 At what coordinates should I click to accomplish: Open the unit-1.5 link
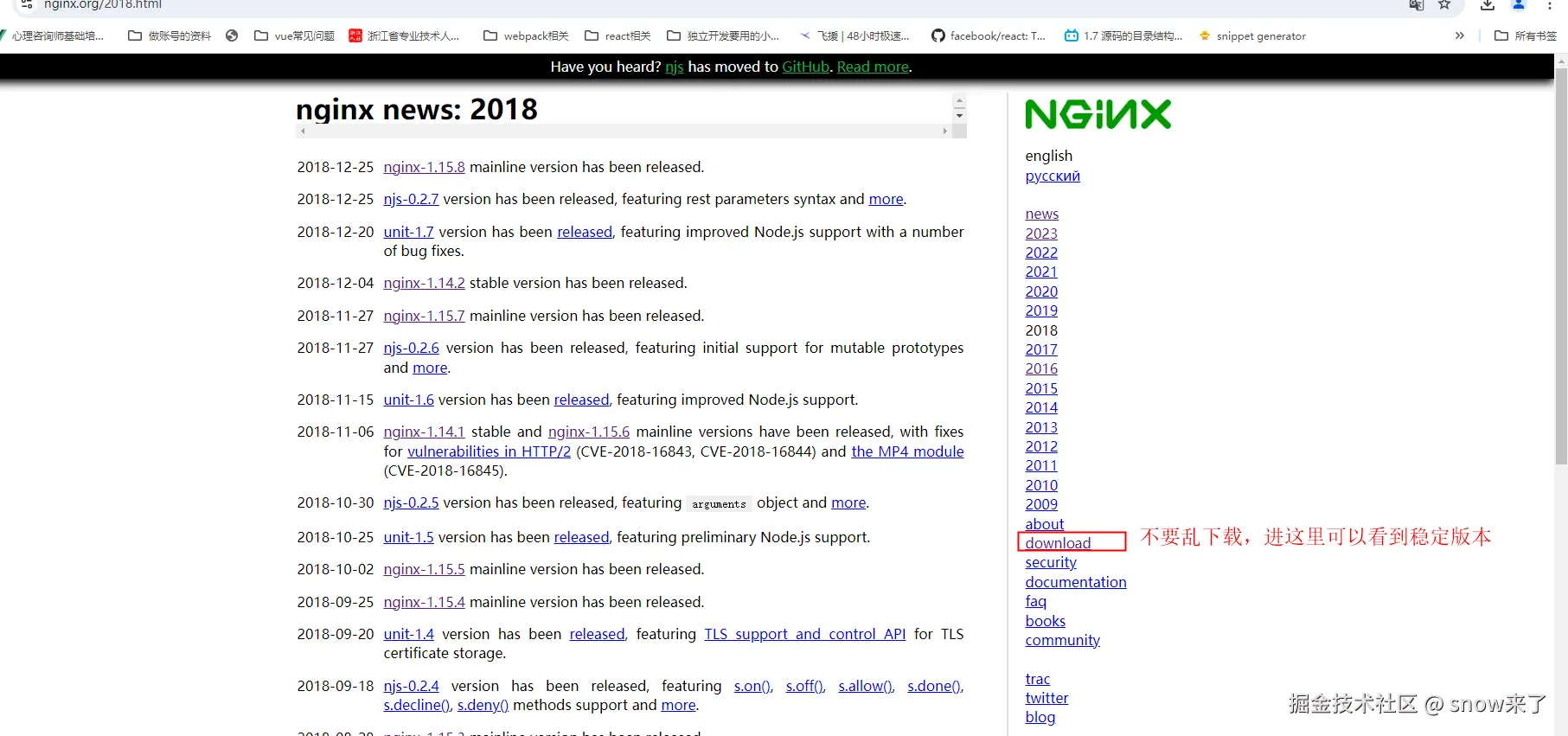click(x=408, y=537)
